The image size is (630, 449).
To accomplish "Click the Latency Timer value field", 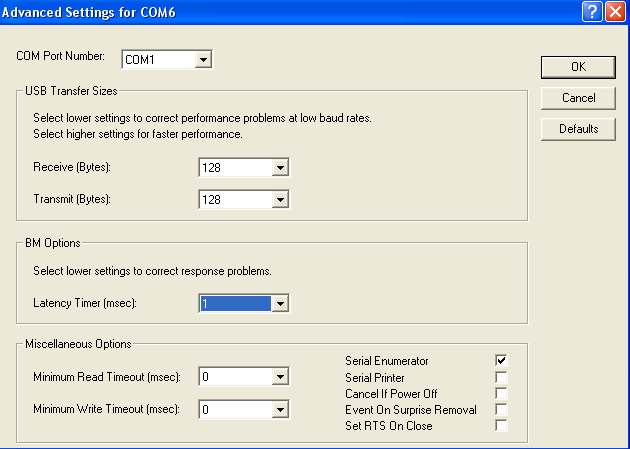I will [x=234, y=304].
